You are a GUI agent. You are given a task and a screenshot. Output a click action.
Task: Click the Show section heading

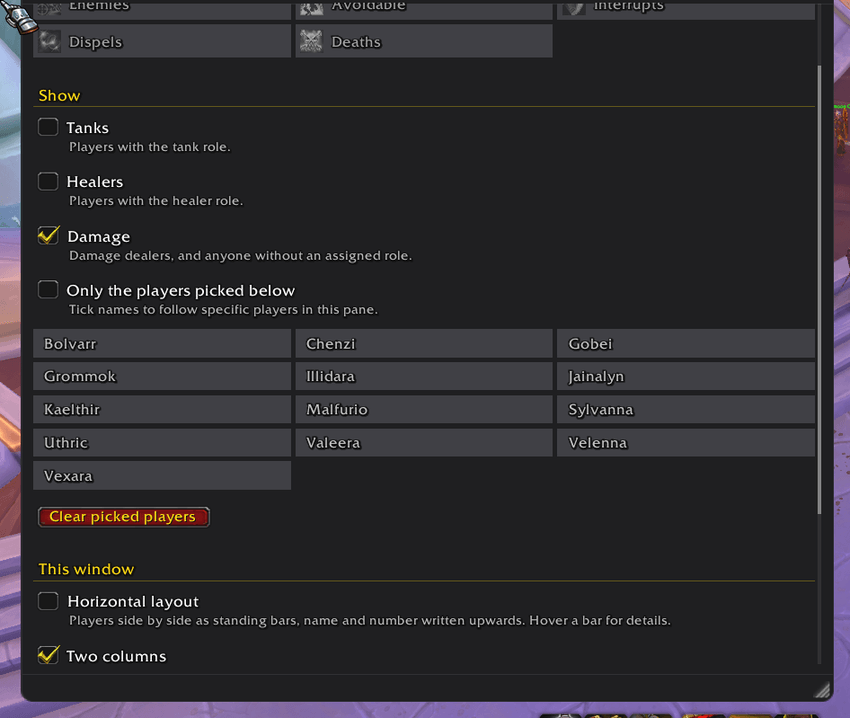coord(60,96)
